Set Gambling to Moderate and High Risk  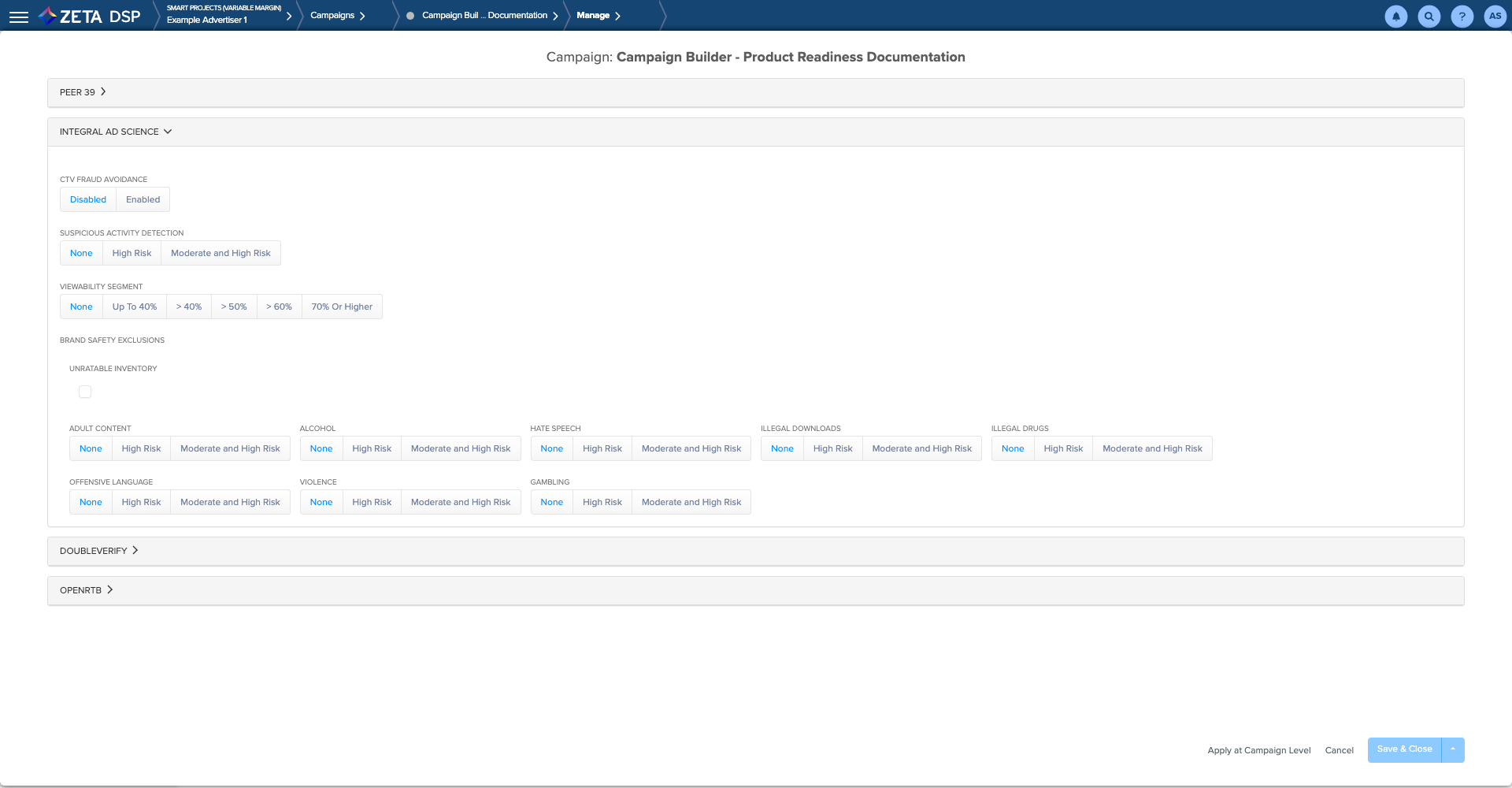coord(691,502)
